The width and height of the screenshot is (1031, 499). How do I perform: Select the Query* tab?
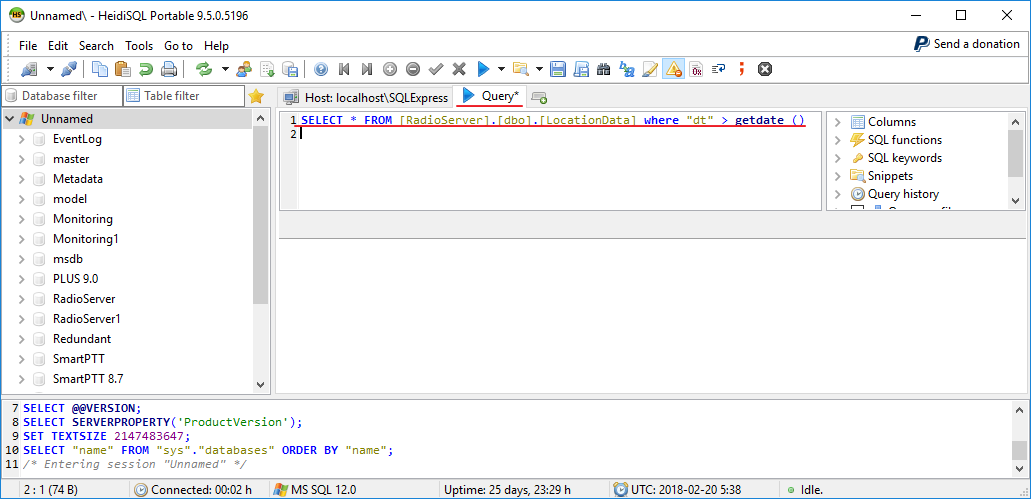pos(490,96)
